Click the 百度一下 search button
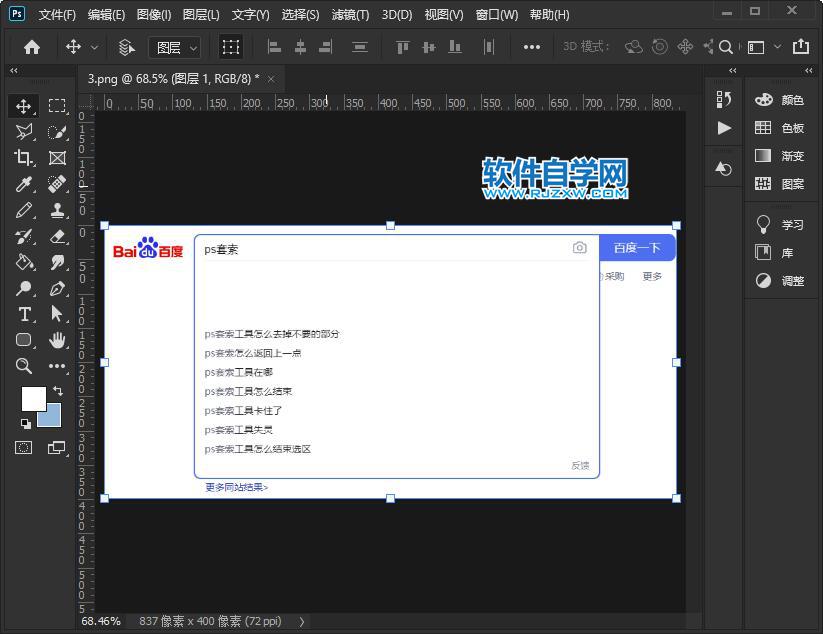Viewport: 823px width, 634px height. [637, 247]
